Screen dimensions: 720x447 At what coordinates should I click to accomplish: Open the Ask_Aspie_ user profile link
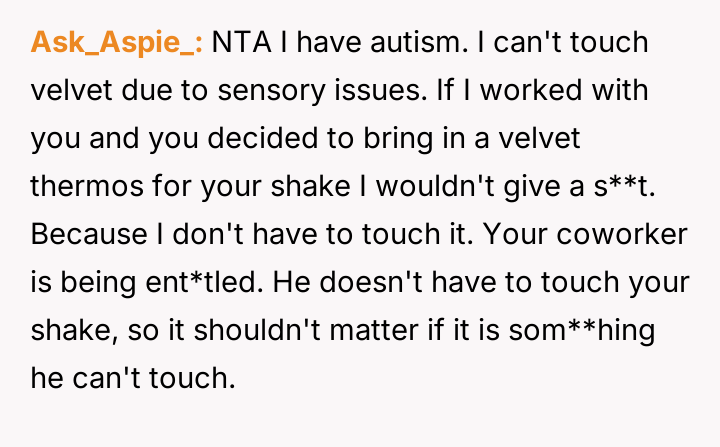pyautogui.click(x=118, y=43)
